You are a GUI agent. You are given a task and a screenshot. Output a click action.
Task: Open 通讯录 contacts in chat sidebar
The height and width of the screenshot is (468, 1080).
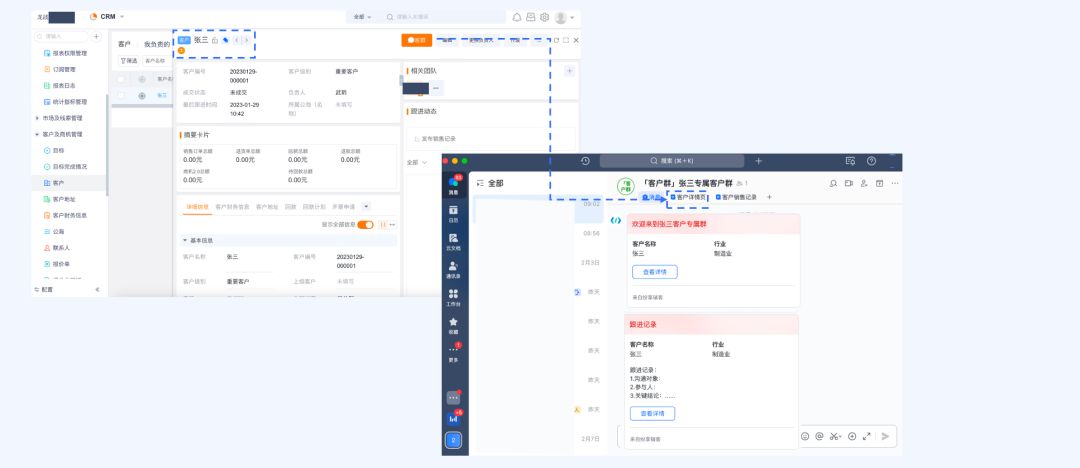pos(453,269)
